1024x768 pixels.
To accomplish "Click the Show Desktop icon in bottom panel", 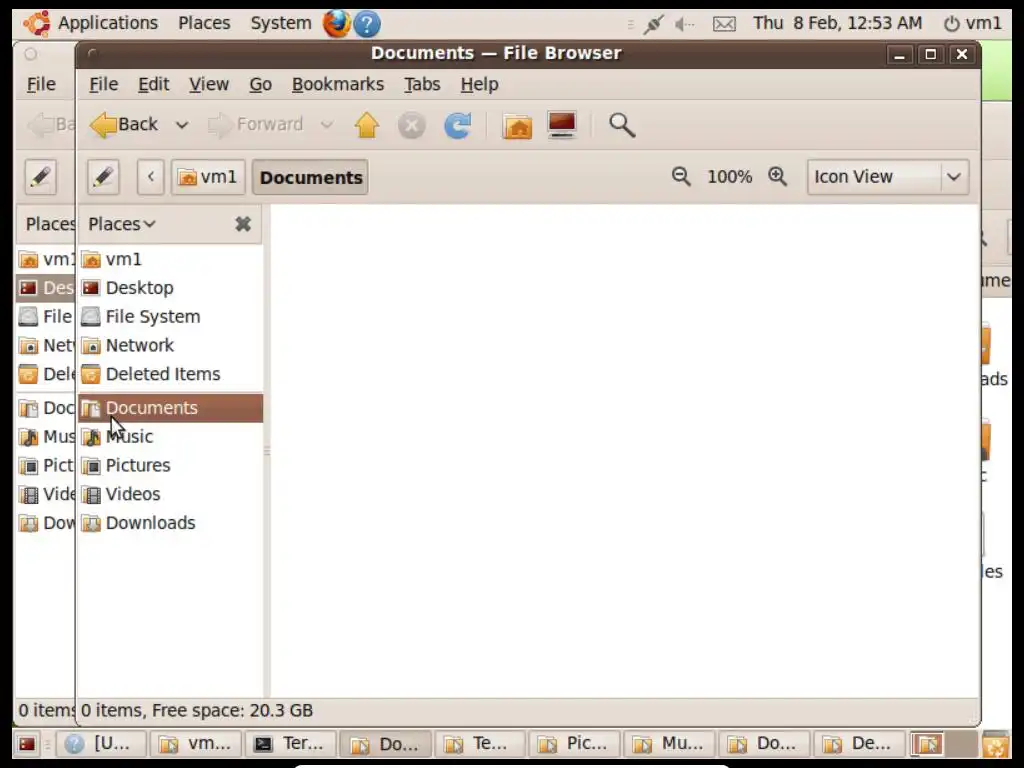I will tap(27, 744).
